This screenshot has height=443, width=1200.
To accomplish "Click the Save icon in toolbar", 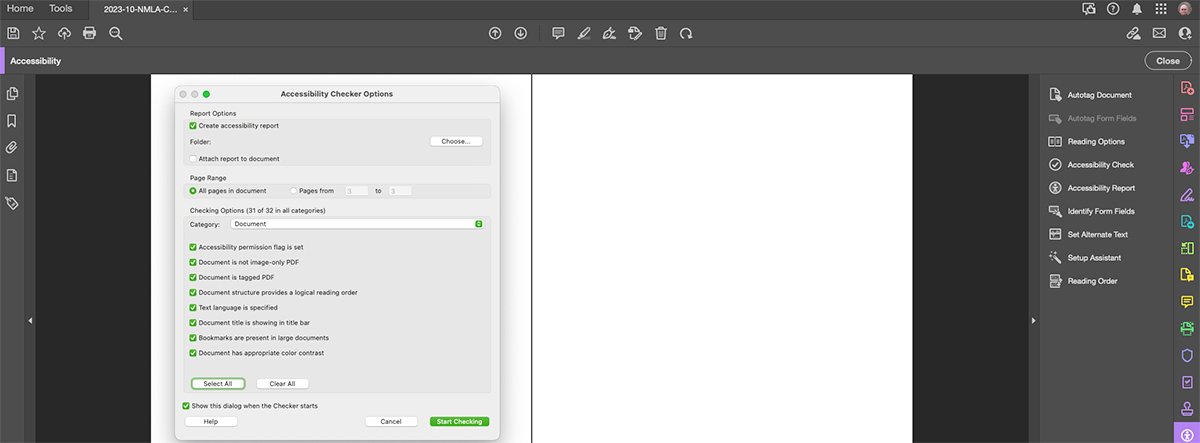I will click(13, 33).
